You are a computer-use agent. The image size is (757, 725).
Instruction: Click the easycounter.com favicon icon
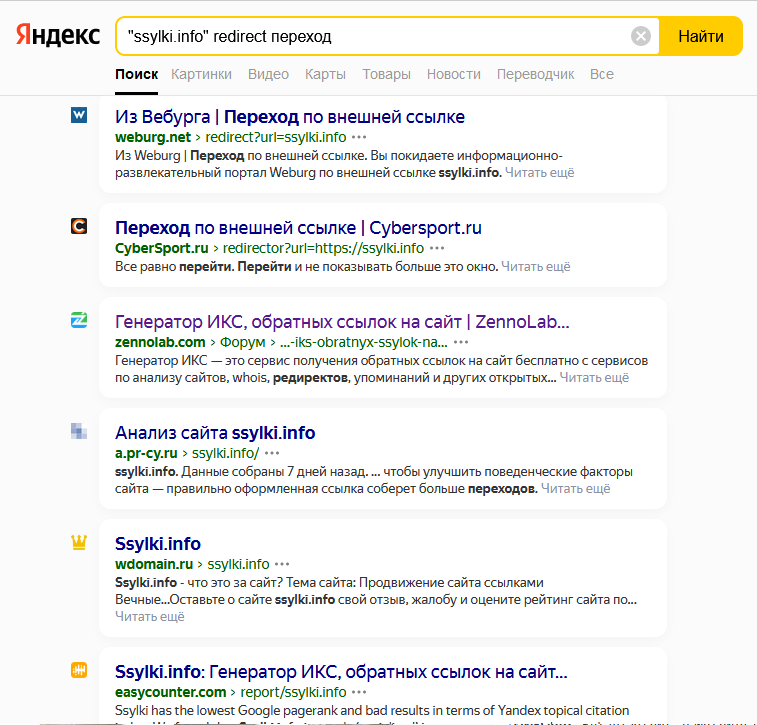pyautogui.click(x=79, y=670)
